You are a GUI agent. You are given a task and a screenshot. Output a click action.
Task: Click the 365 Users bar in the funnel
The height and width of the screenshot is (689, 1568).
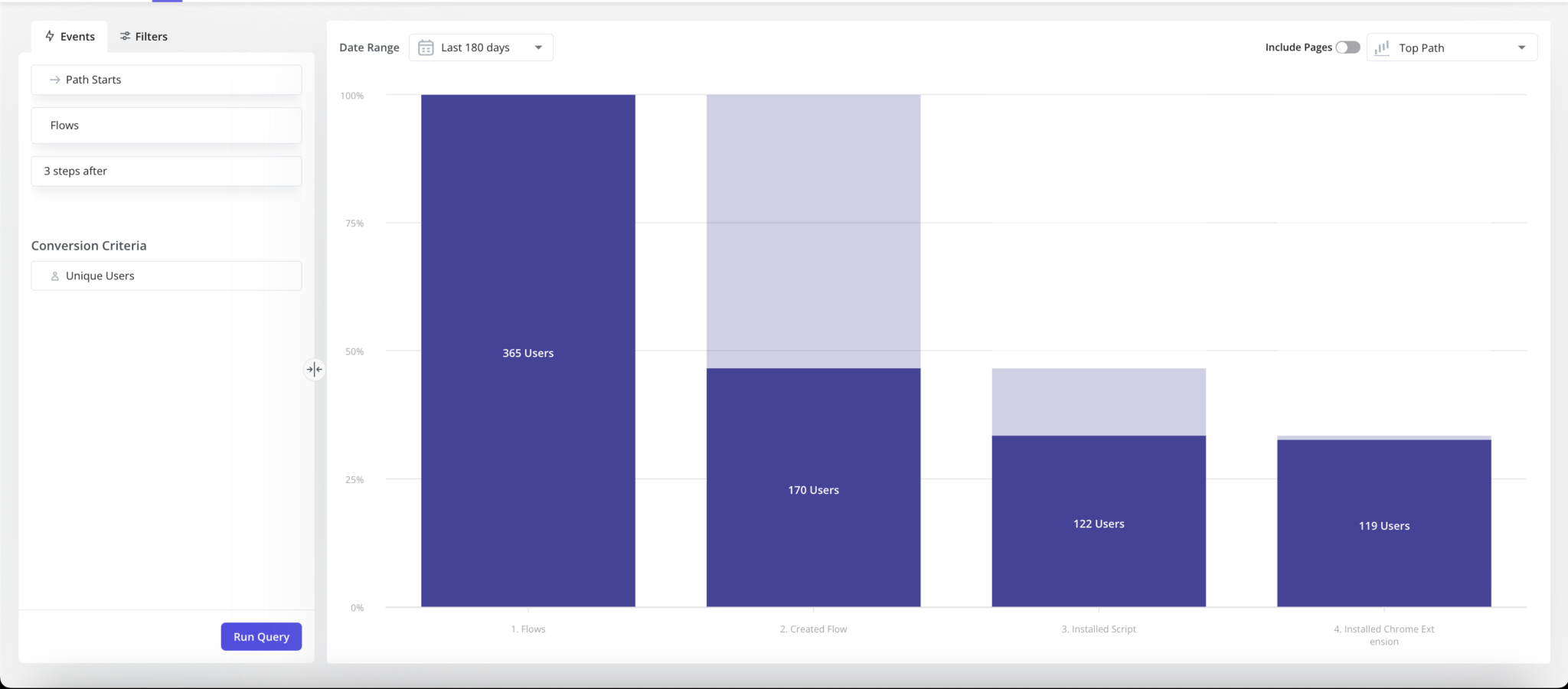(527, 353)
